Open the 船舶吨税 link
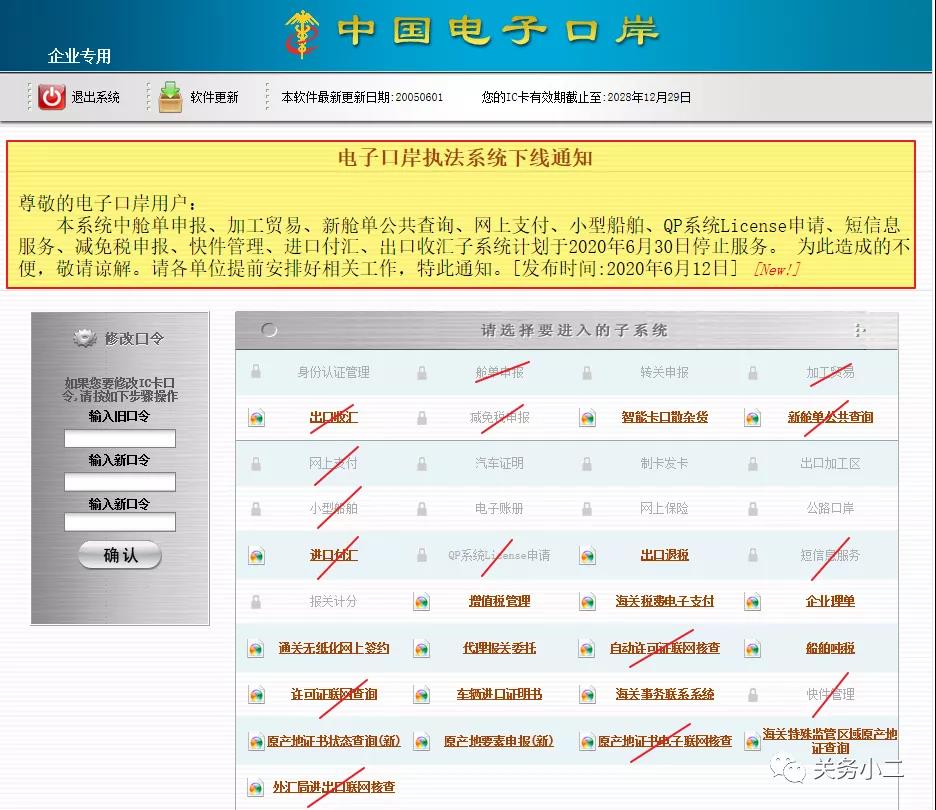 [x=830, y=648]
